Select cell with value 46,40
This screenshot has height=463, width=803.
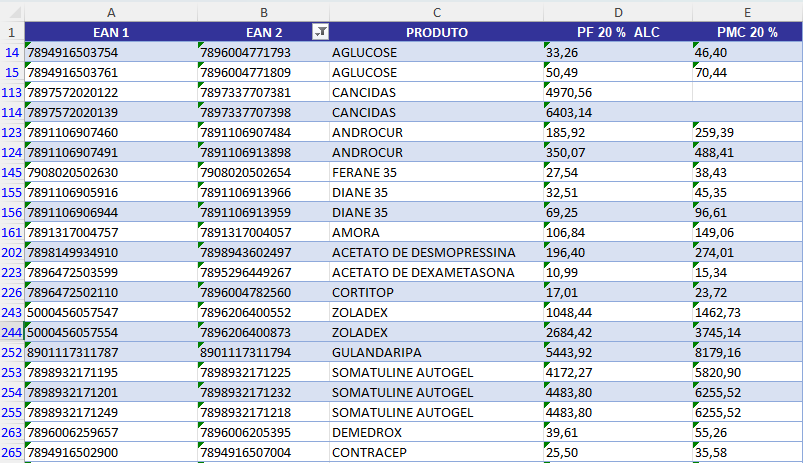748,52
